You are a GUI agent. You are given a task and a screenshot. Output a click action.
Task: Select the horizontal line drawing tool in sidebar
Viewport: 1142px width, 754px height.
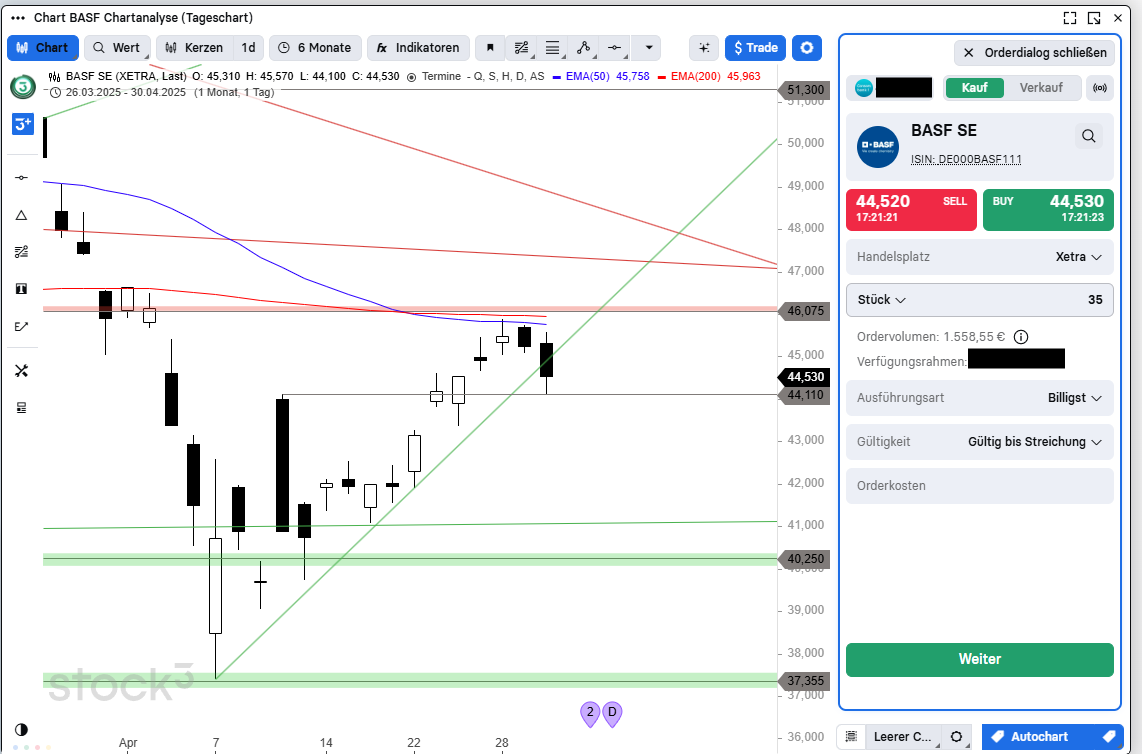pyautogui.click(x=21, y=178)
